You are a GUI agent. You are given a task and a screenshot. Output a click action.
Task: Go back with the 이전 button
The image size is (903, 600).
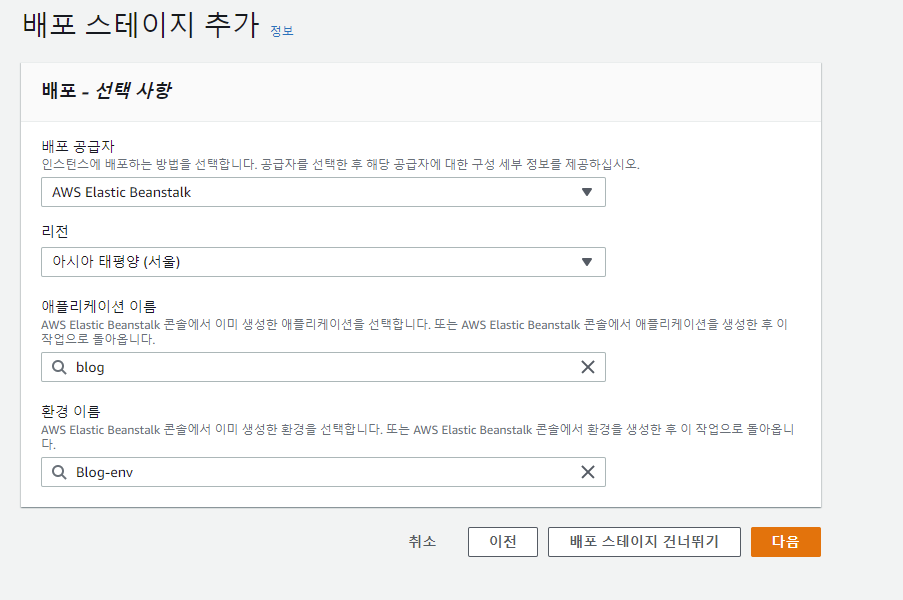[503, 542]
